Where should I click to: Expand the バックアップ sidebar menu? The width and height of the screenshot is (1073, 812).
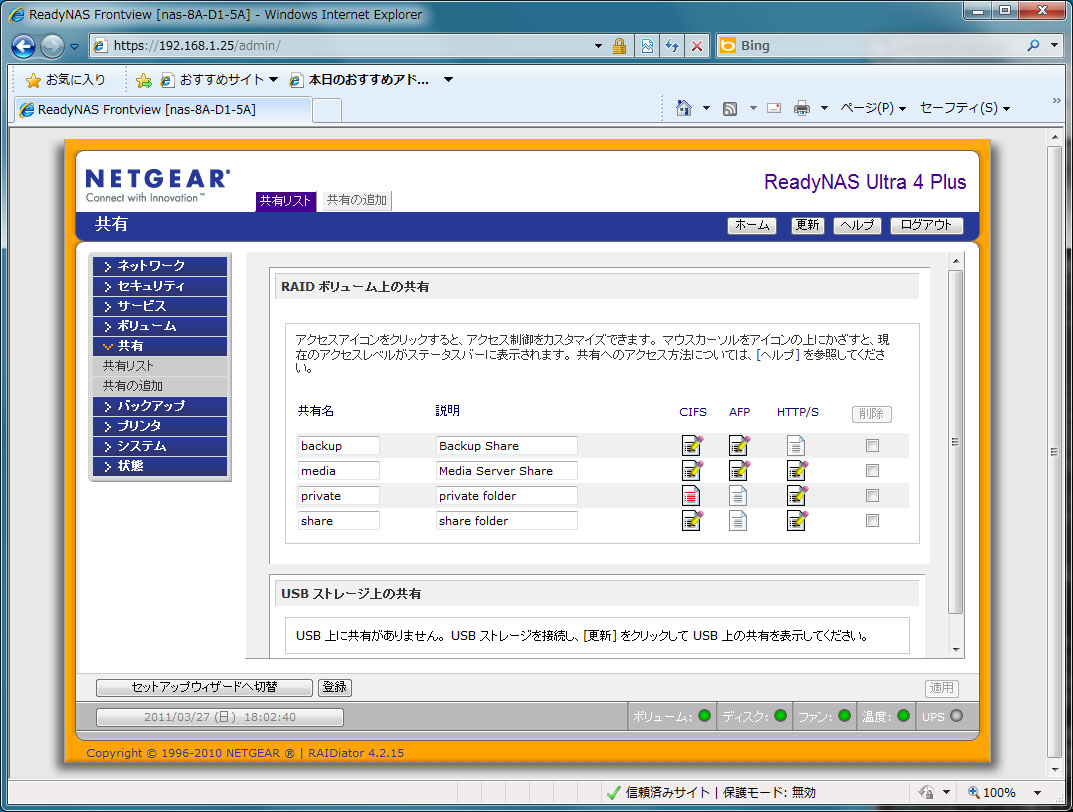(x=160, y=406)
